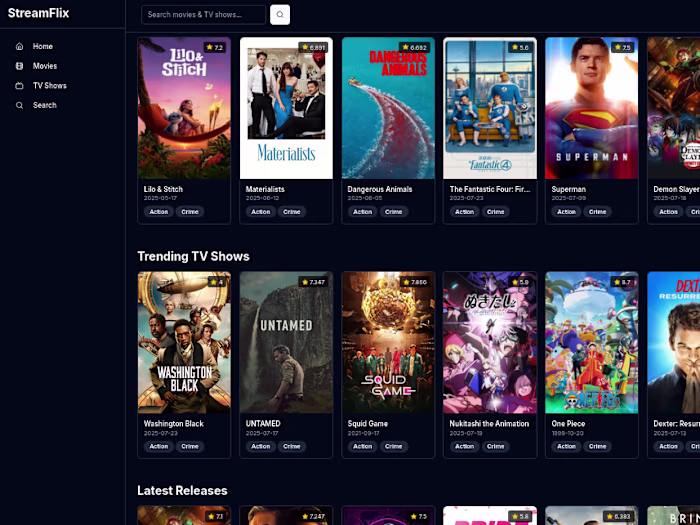Click the 5.6 rating badge on Fantastic Four
Screen dimensions: 700x525
pyautogui.click(x=521, y=47)
